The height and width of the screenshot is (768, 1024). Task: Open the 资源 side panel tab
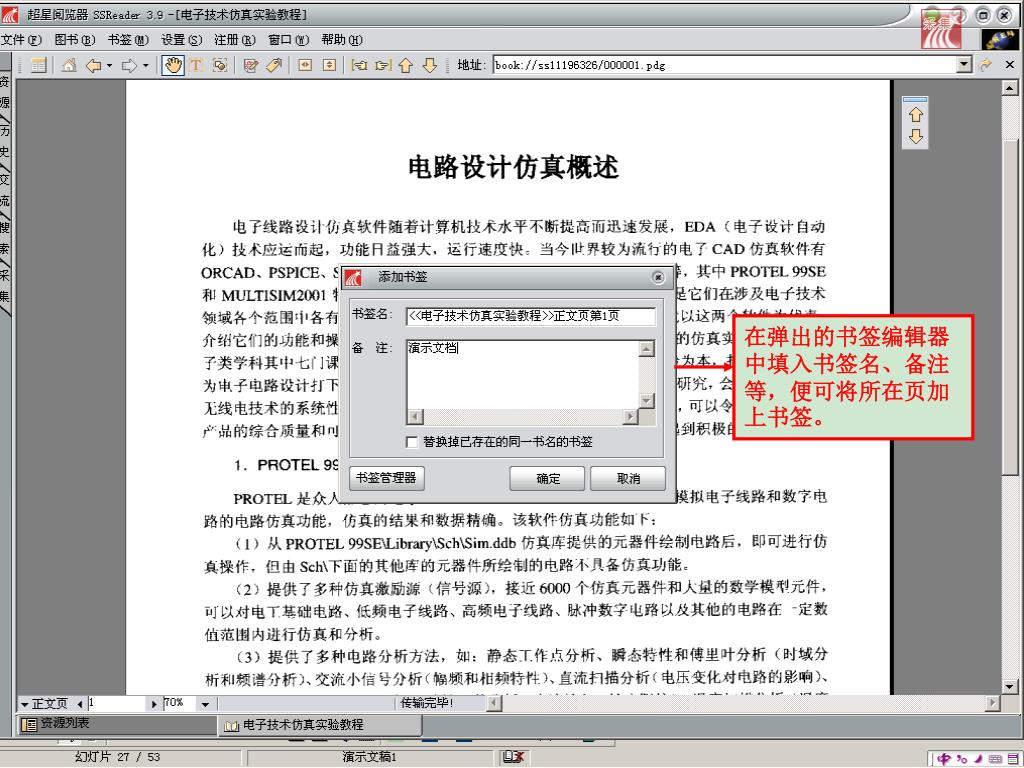[x=5, y=92]
